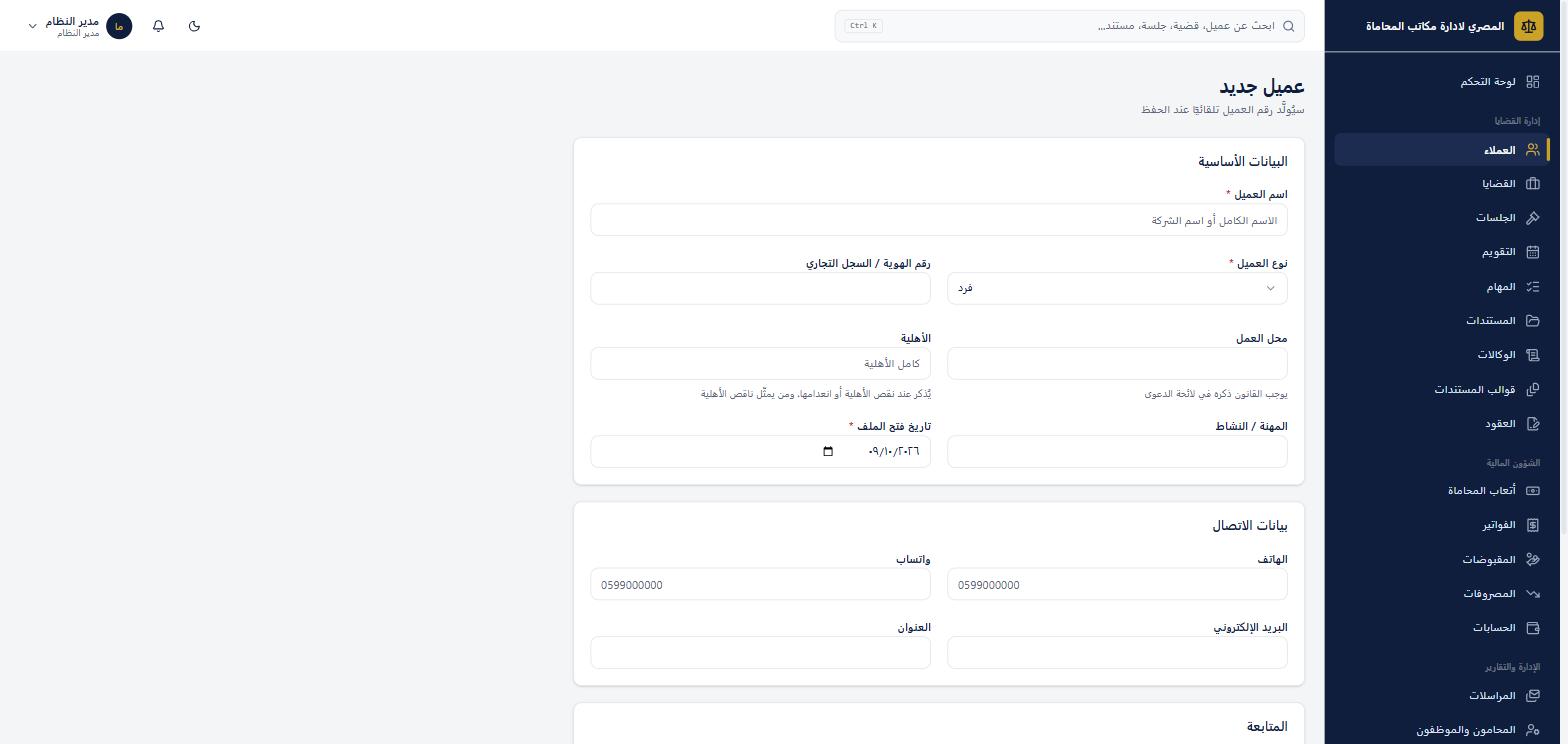1568x744 pixels.
Task: Expand the user menu chevron
Action: click(x=32, y=26)
